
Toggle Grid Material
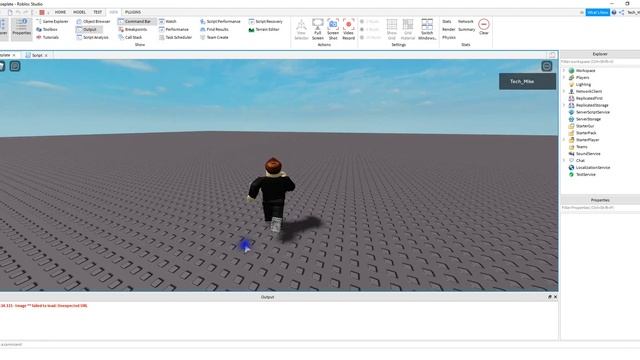coord(408,29)
